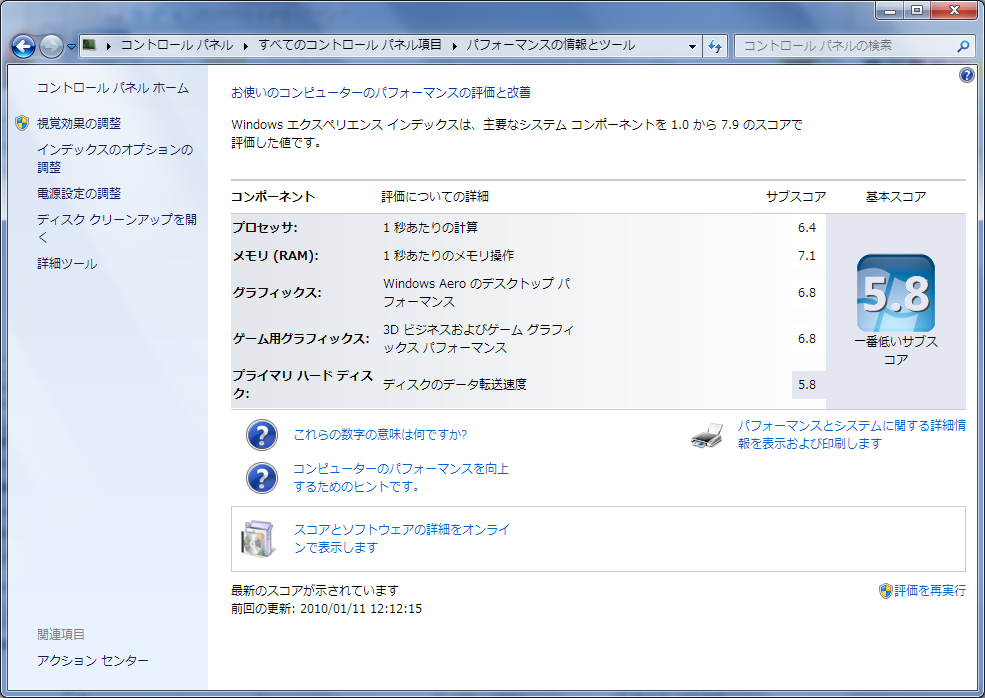Expand arrow after コントロール パネル breadcrumb
Screen dimensions: 985x698
(245, 46)
